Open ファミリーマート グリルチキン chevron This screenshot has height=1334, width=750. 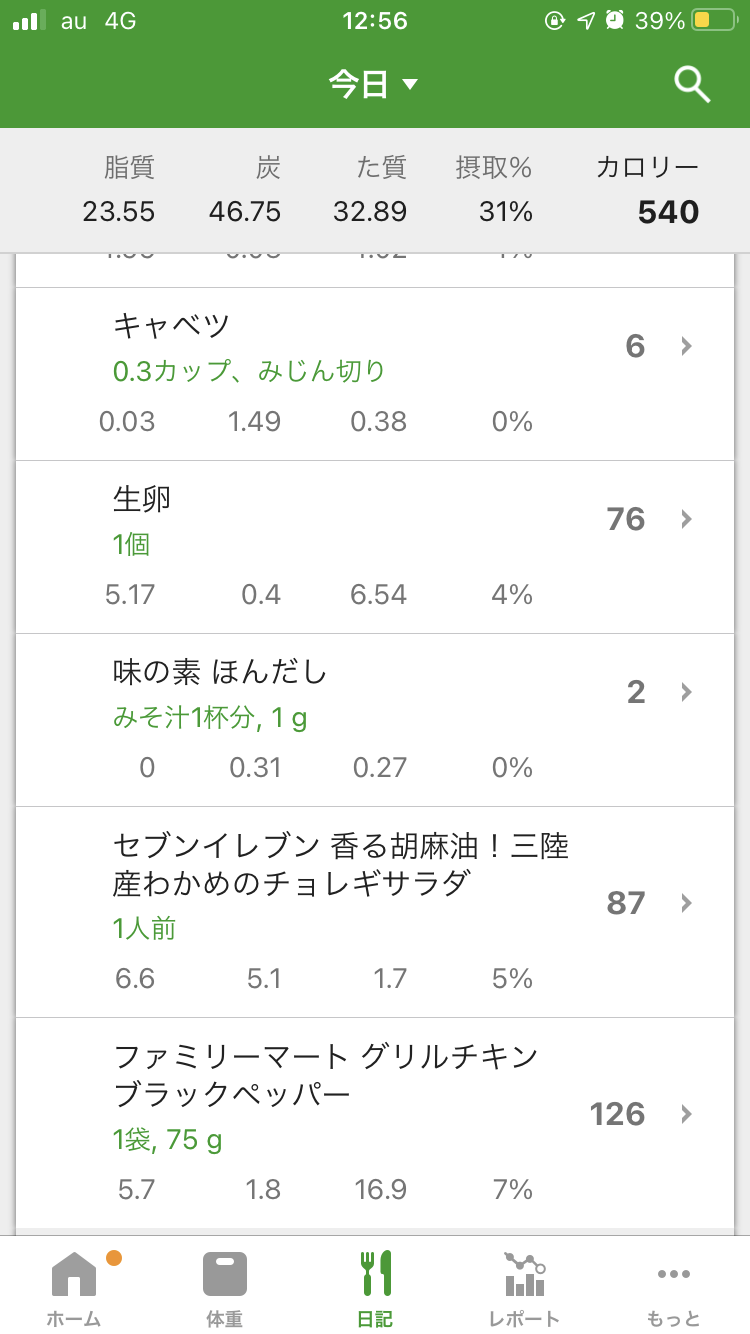686,1114
